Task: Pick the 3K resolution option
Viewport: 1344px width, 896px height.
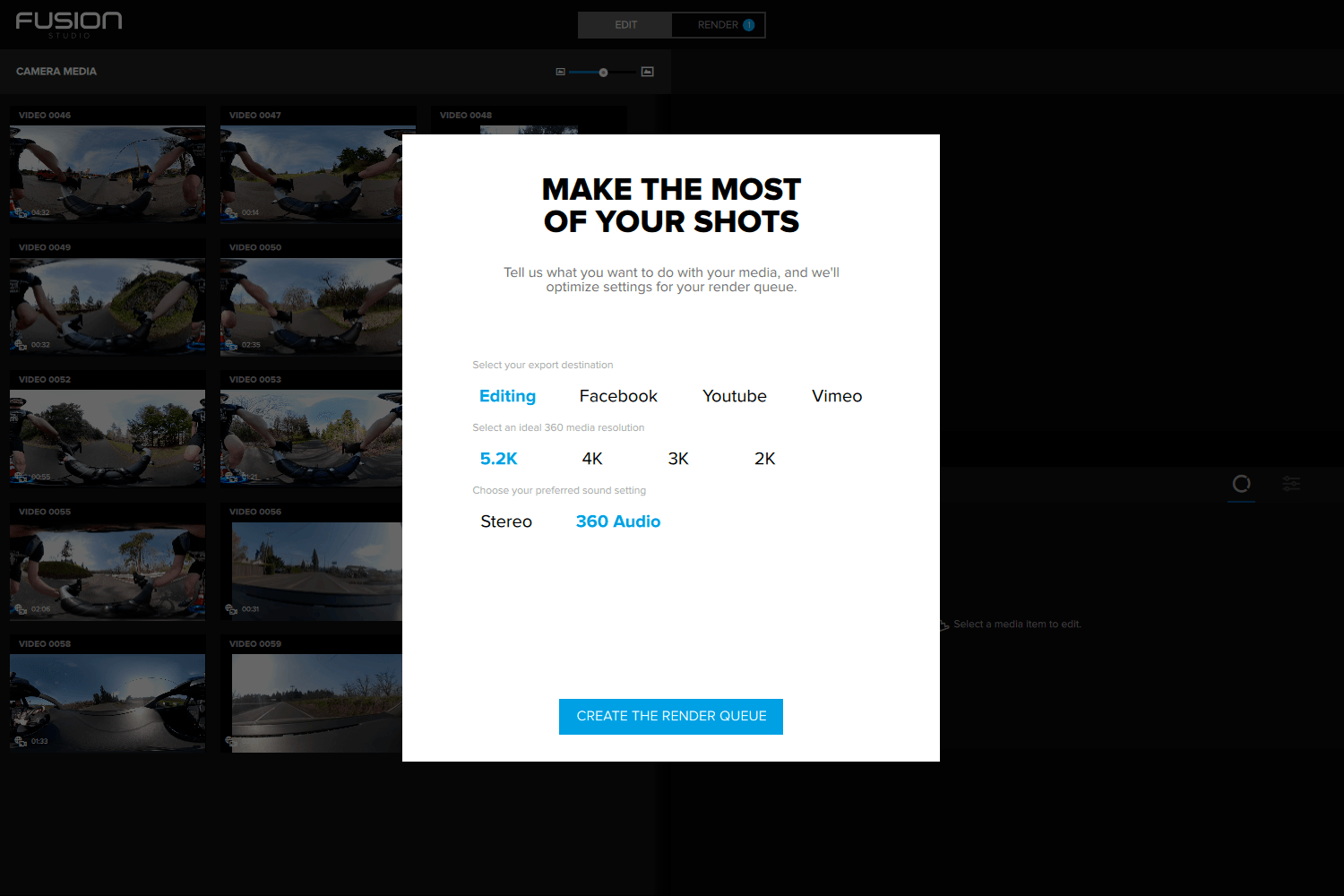Action: coord(678,459)
